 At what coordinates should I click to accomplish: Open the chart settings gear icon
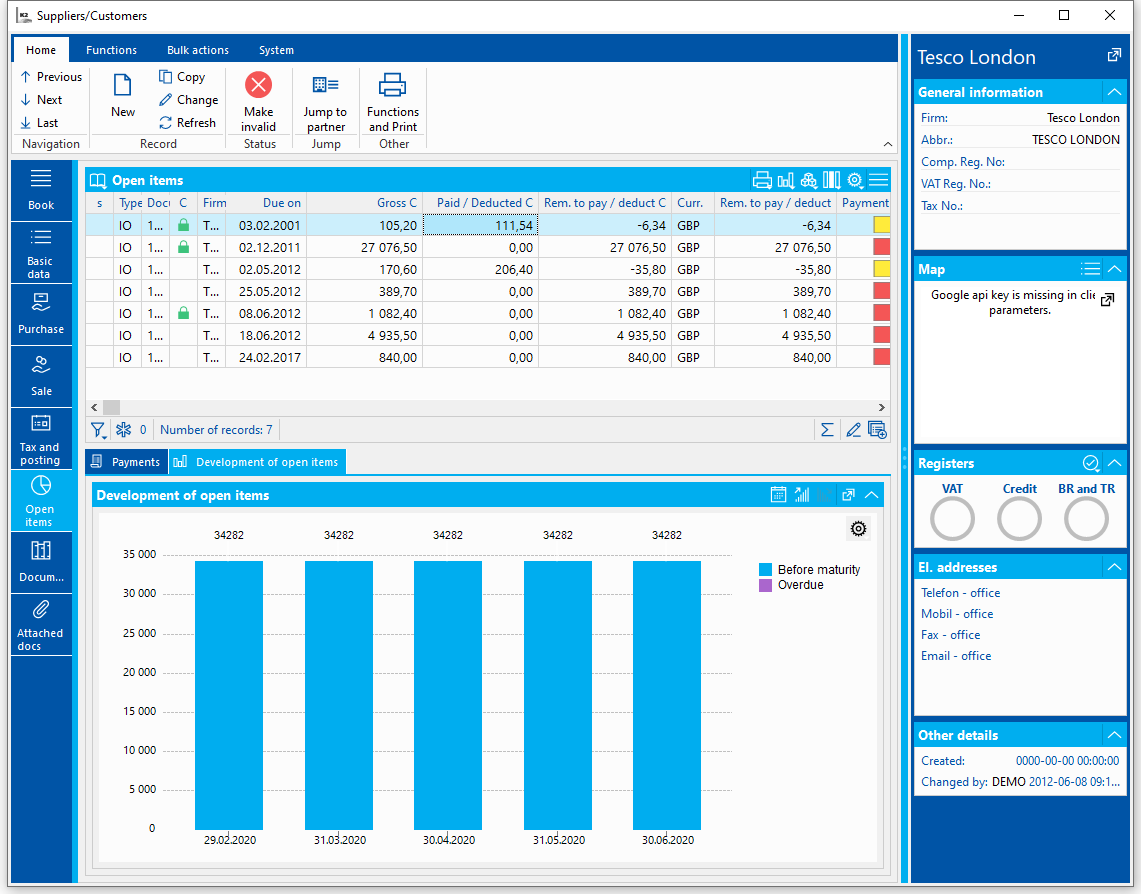point(858,529)
